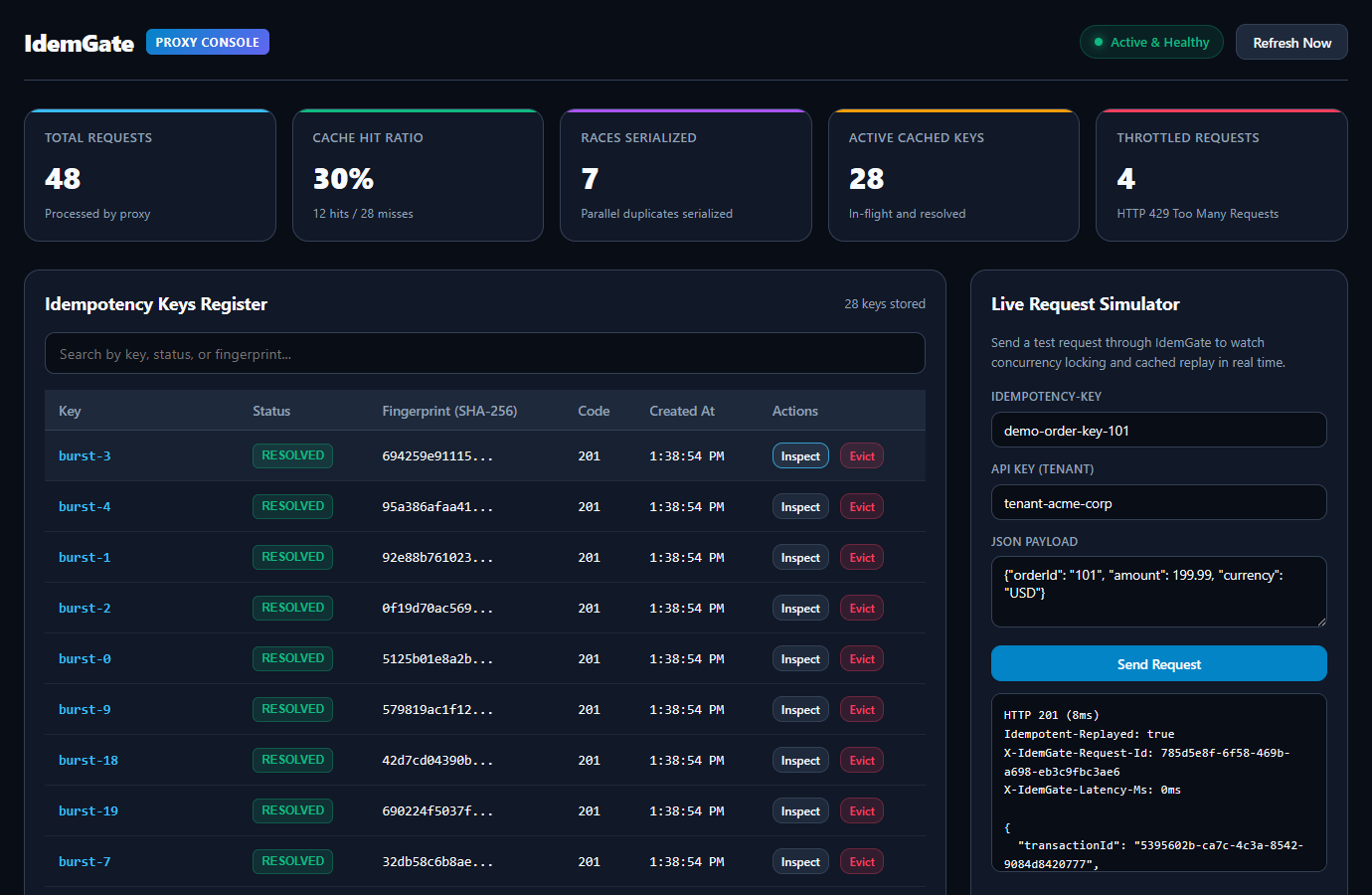Evict the burst-7 key
Screen dimensions: 1372x895
862,861
